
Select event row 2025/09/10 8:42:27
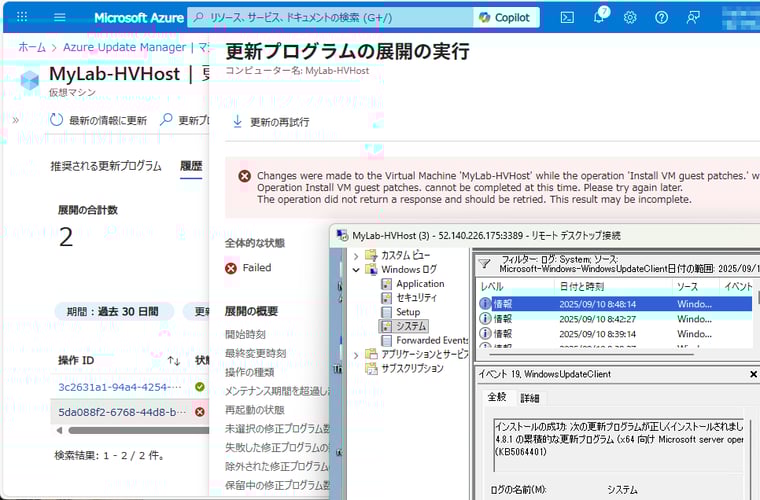pyautogui.click(x=615, y=319)
